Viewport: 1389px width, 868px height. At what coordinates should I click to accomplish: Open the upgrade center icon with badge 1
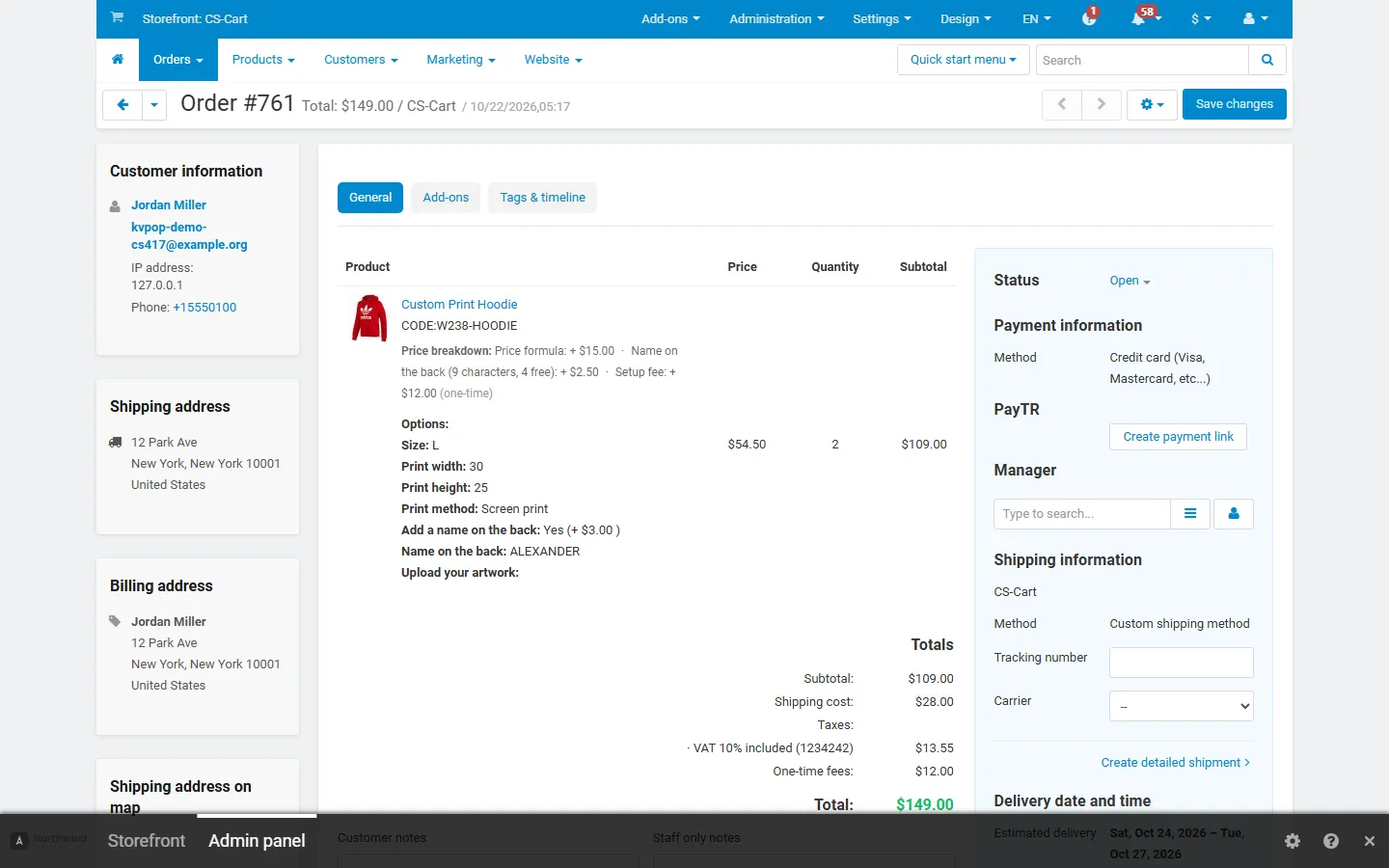coord(1090,17)
